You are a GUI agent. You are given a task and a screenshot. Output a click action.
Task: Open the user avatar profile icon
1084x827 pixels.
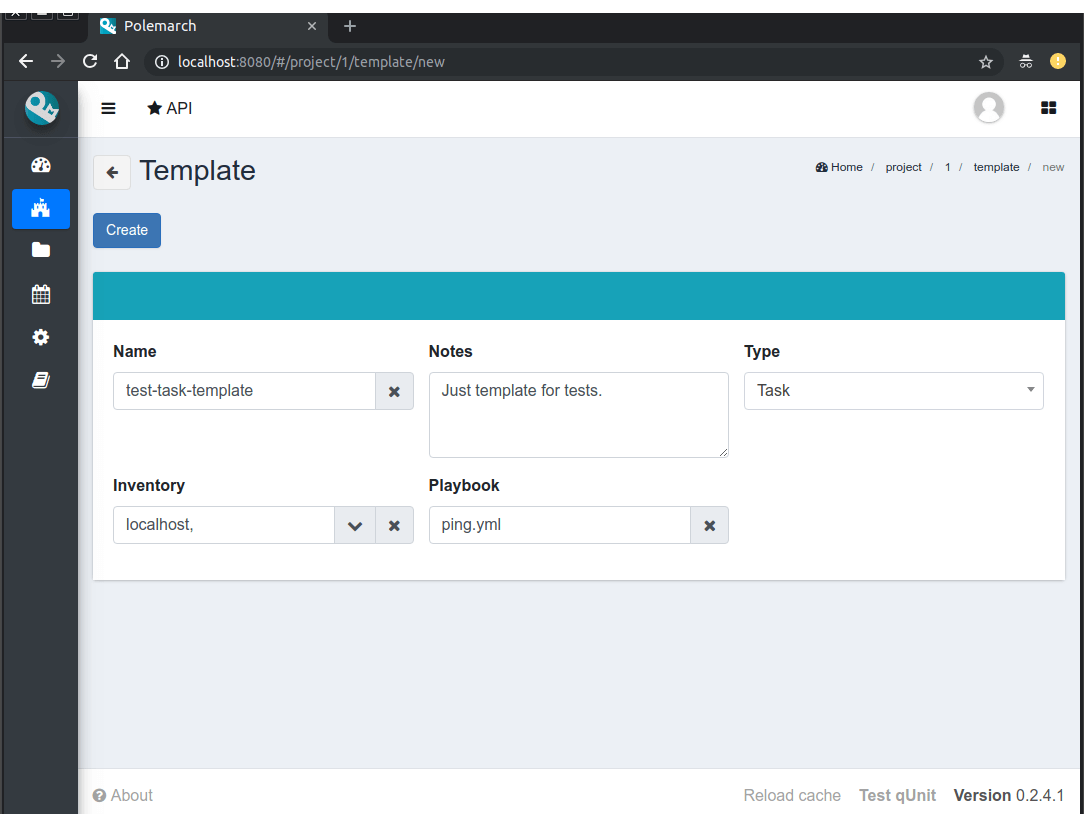[989, 107]
